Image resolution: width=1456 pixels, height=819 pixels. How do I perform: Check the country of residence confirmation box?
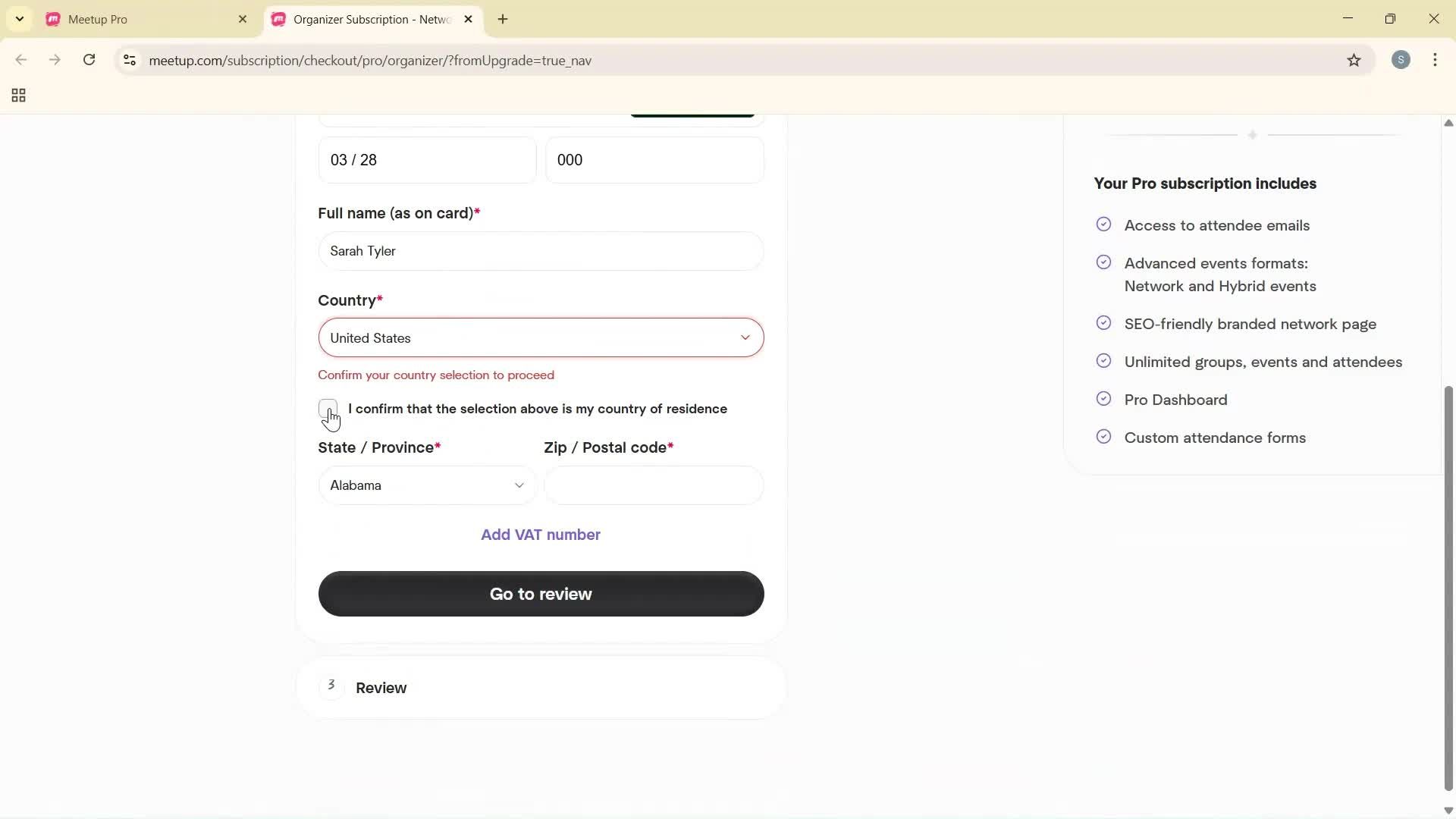coord(328,409)
